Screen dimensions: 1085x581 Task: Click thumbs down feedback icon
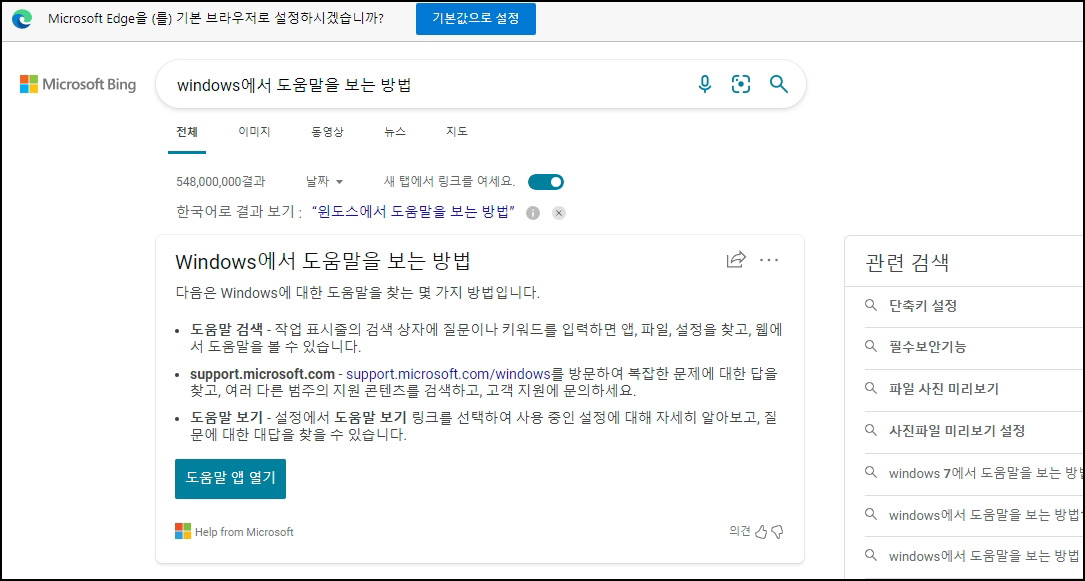click(777, 531)
